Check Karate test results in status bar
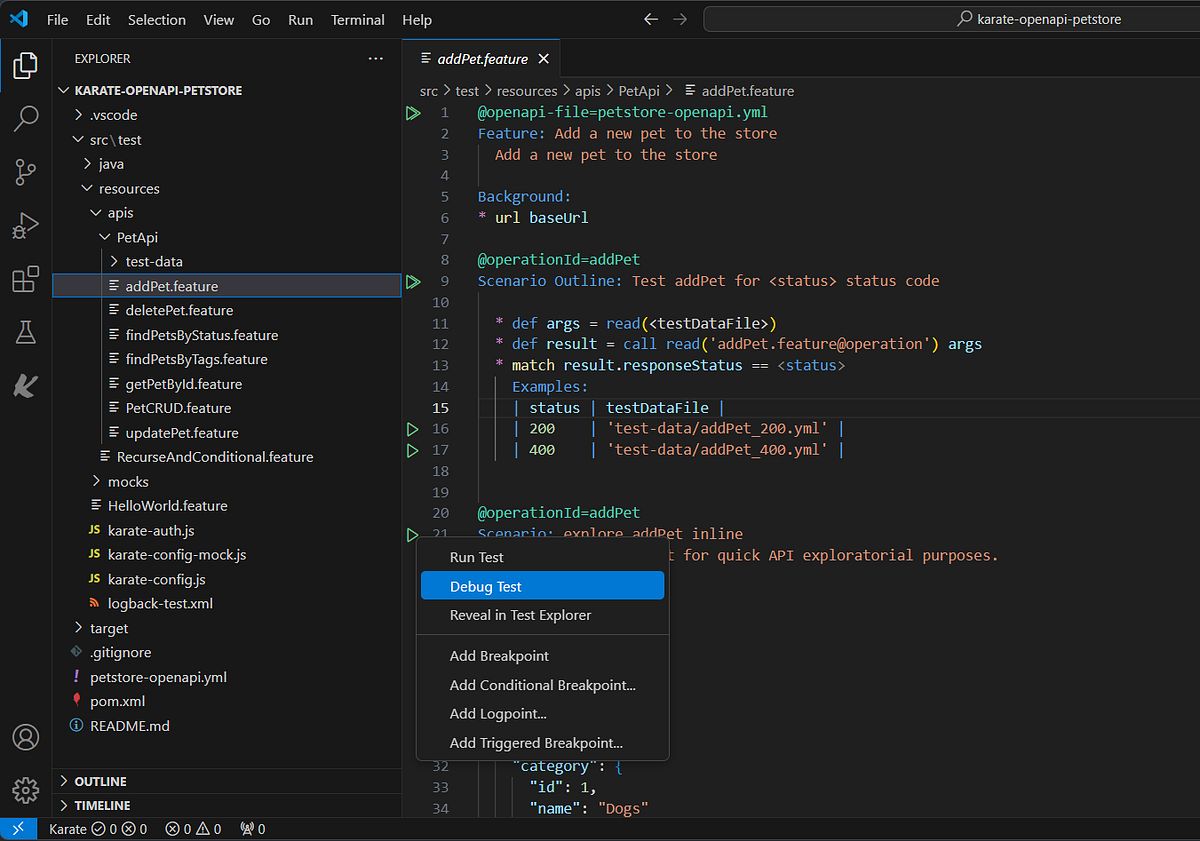This screenshot has width=1200, height=841. point(100,828)
